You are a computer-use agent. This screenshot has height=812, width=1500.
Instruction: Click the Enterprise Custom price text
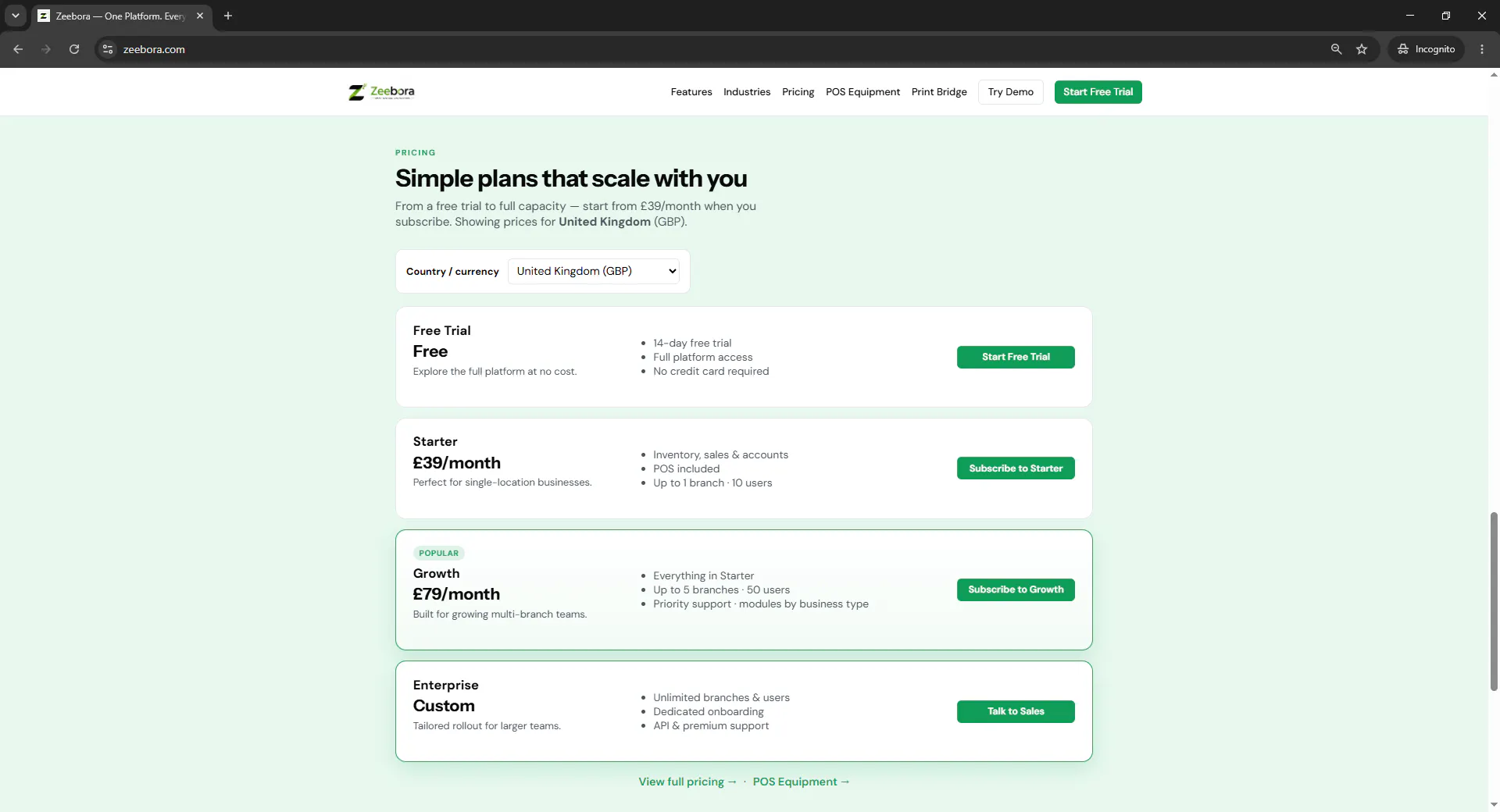point(444,706)
